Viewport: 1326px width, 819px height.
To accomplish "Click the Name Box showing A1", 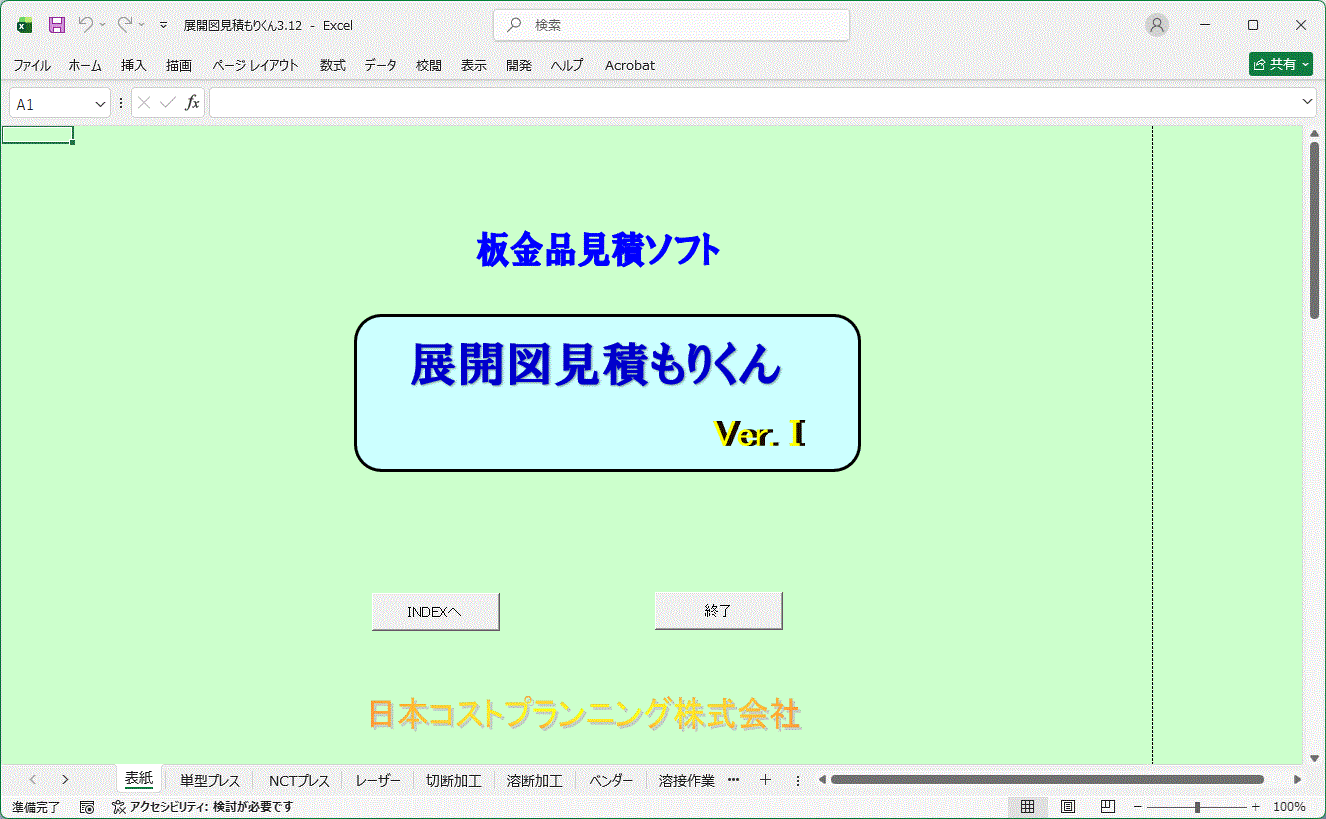I will [x=52, y=103].
